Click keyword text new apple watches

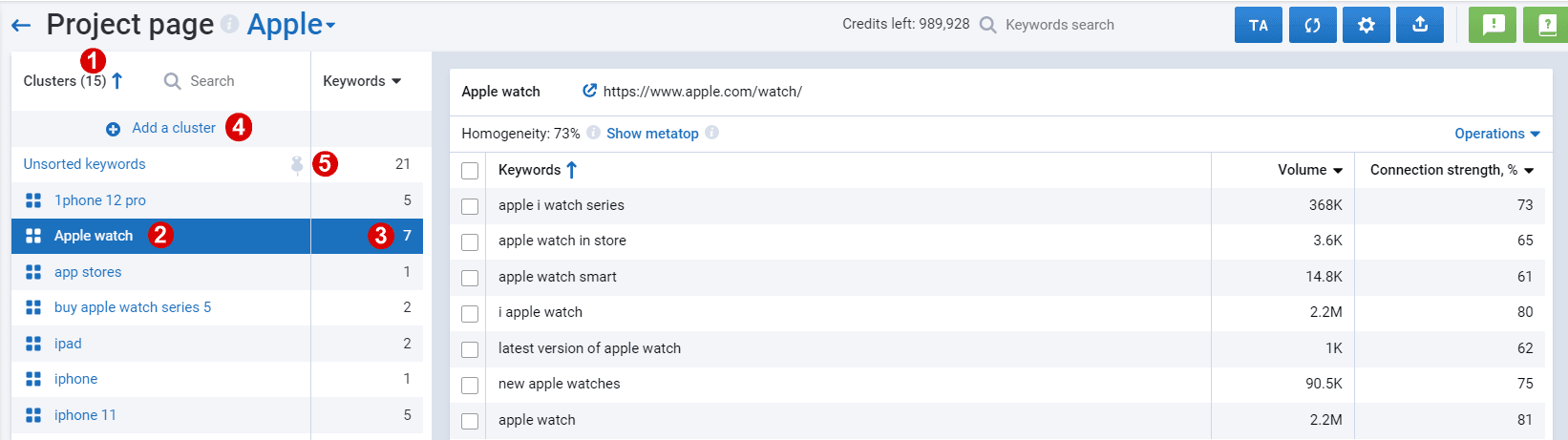click(560, 384)
